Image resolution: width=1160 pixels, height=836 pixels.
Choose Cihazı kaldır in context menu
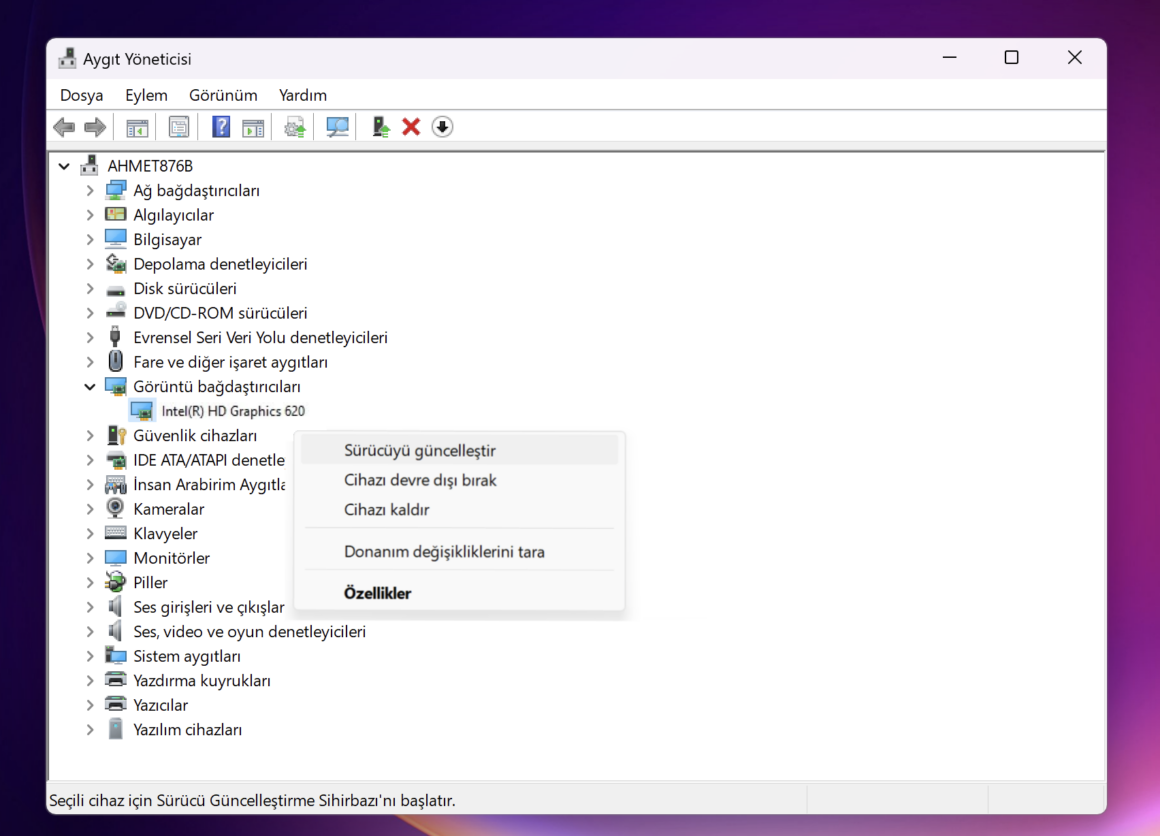pos(459,510)
